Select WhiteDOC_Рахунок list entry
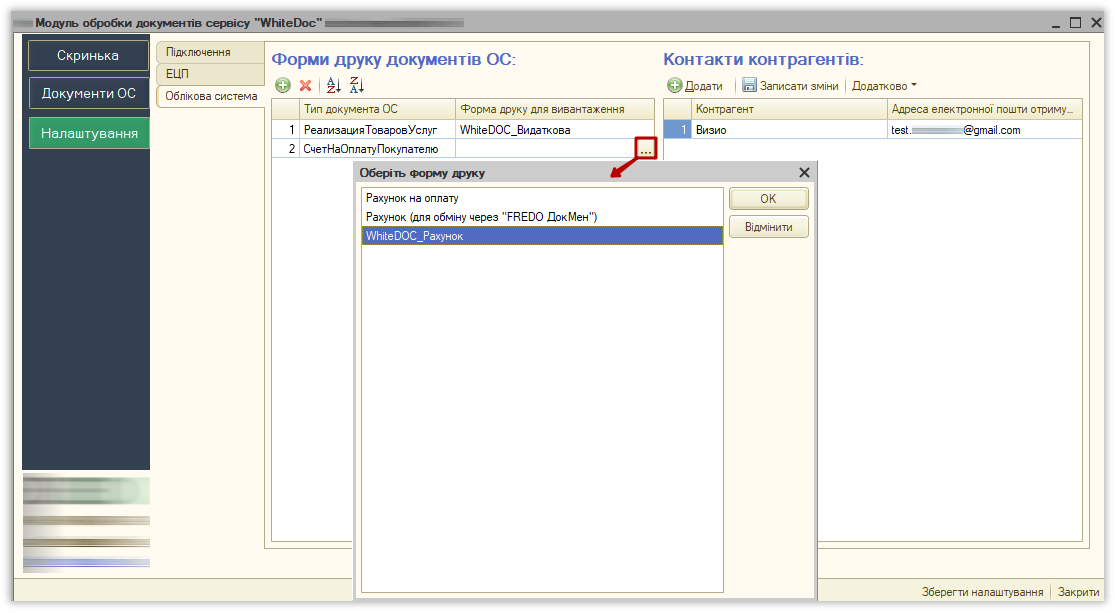This screenshot has height=613, width=1115. pyautogui.click(x=542, y=236)
